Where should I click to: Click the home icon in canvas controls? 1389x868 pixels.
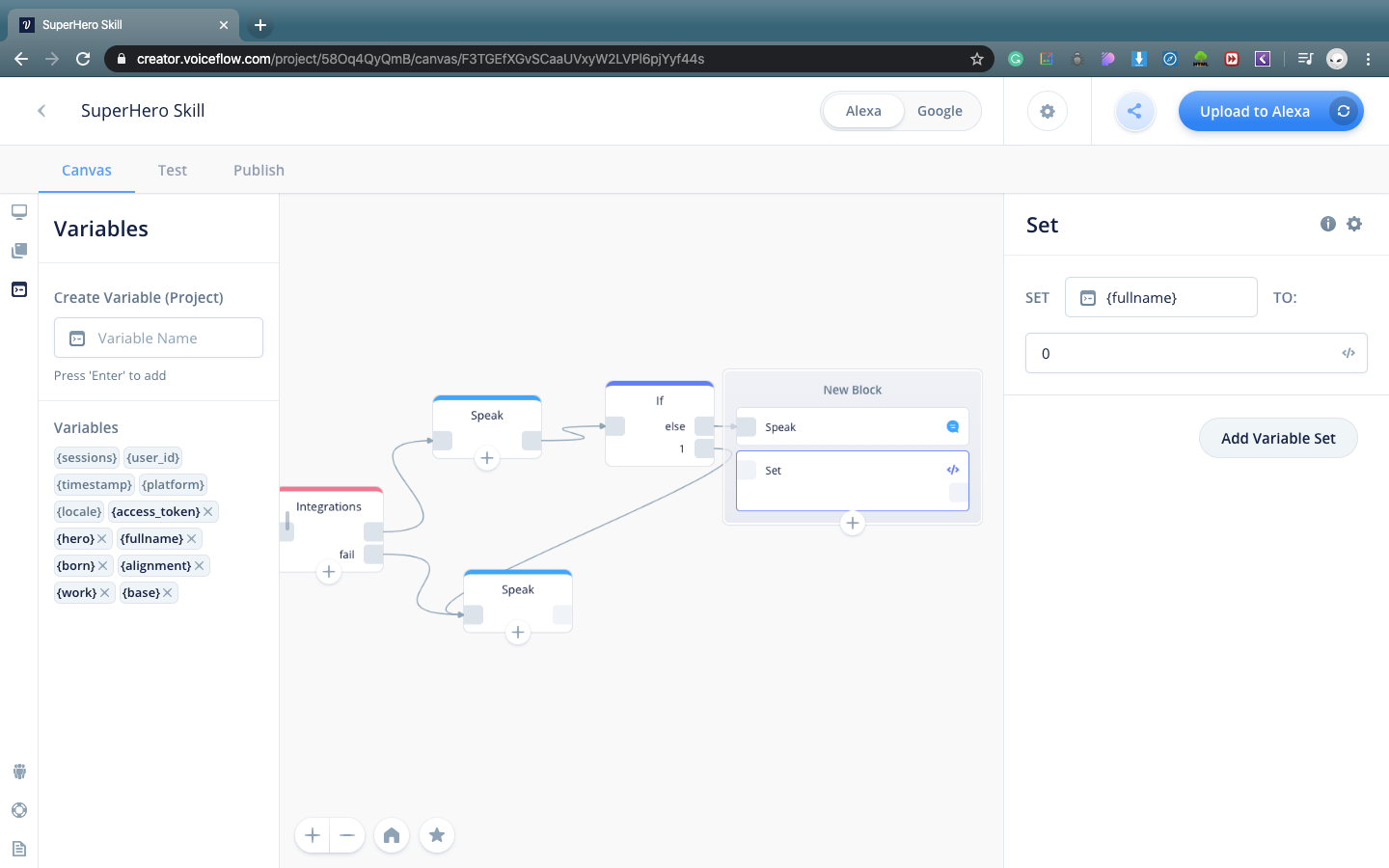392,835
